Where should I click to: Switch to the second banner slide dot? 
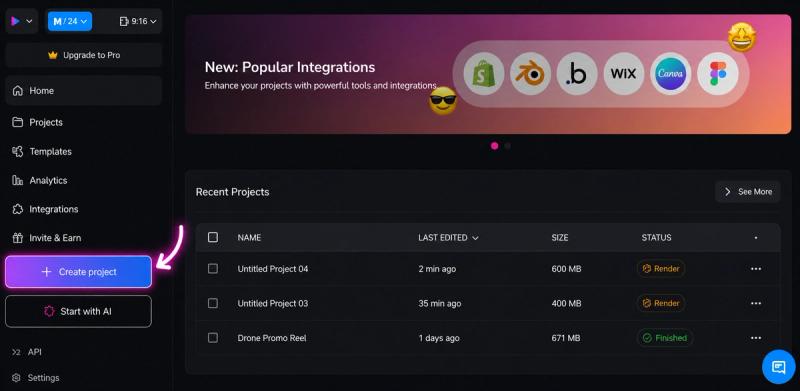click(508, 146)
